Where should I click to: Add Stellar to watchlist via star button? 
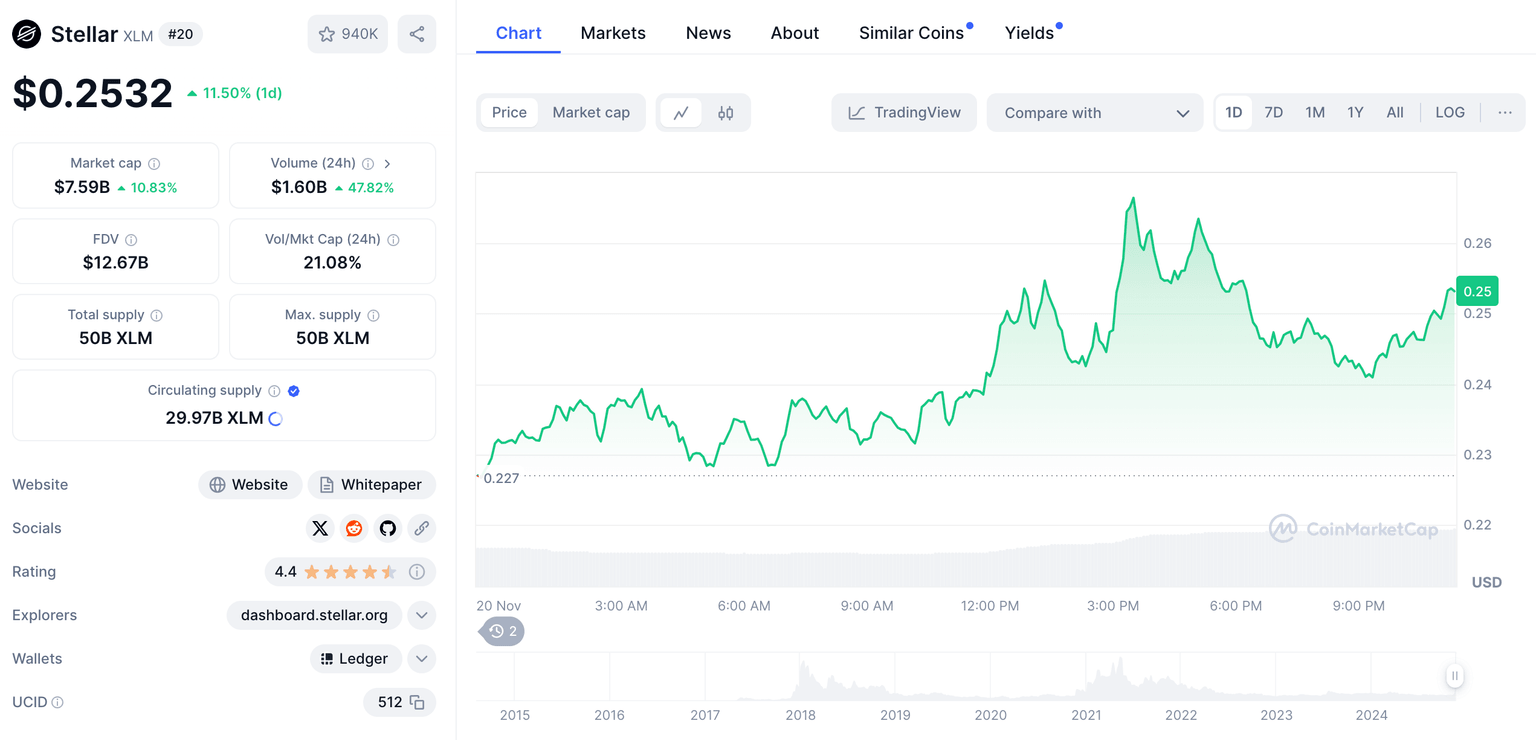[x=347, y=34]
